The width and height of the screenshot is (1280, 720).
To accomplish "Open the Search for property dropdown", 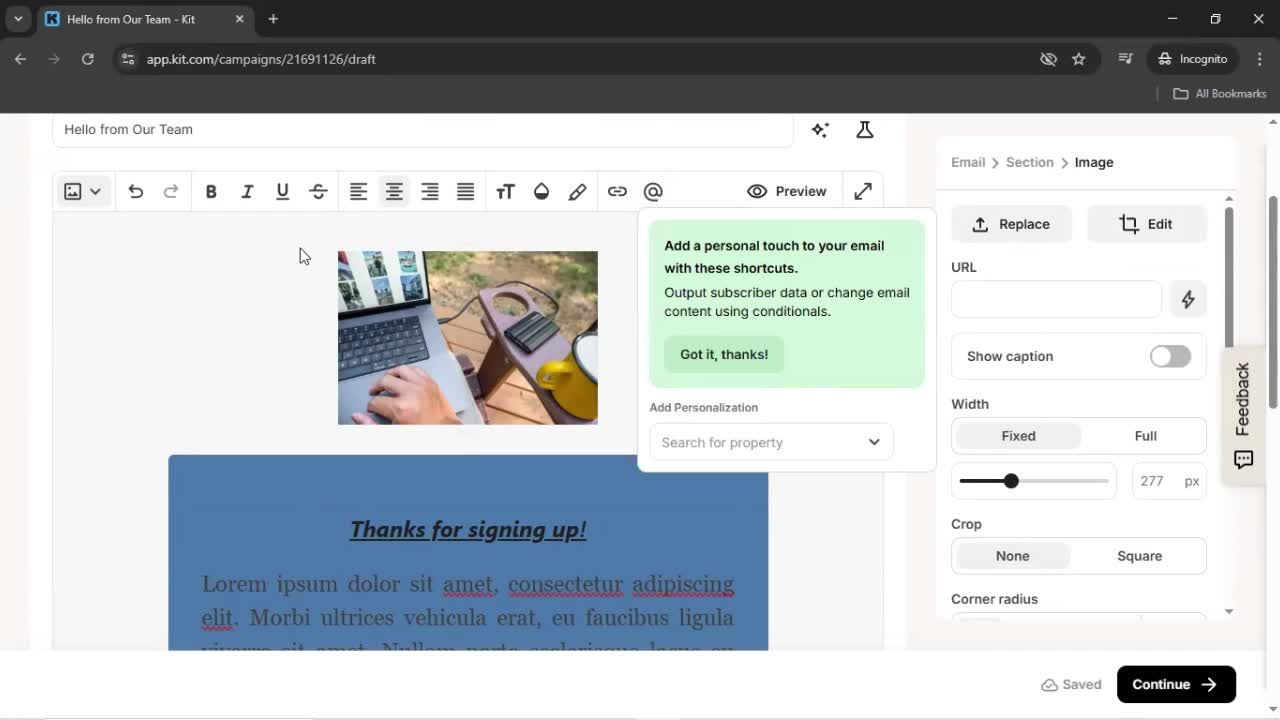I will pyautogui.click(x=770, y=442).
